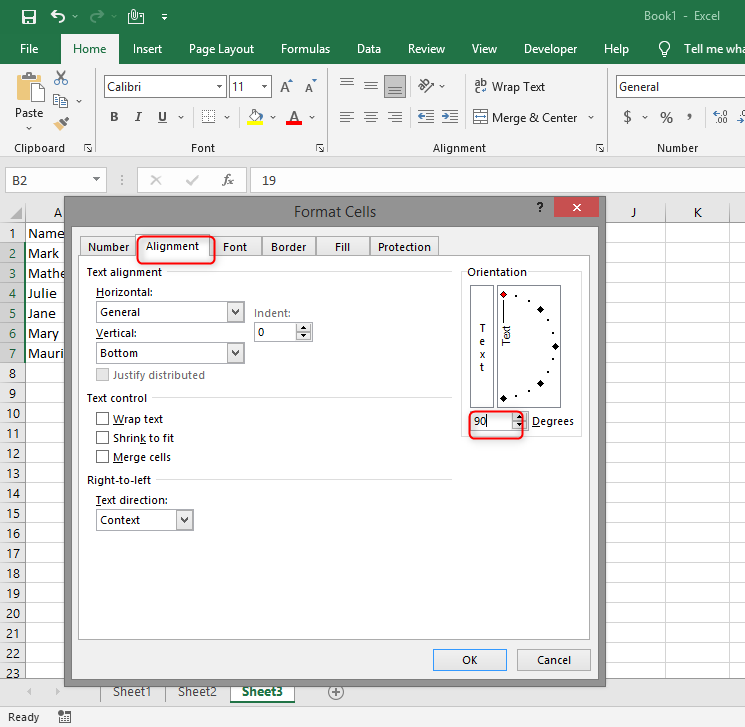
Task: Check Shrink to fit checkbox
Action: (x=102, y=438)
